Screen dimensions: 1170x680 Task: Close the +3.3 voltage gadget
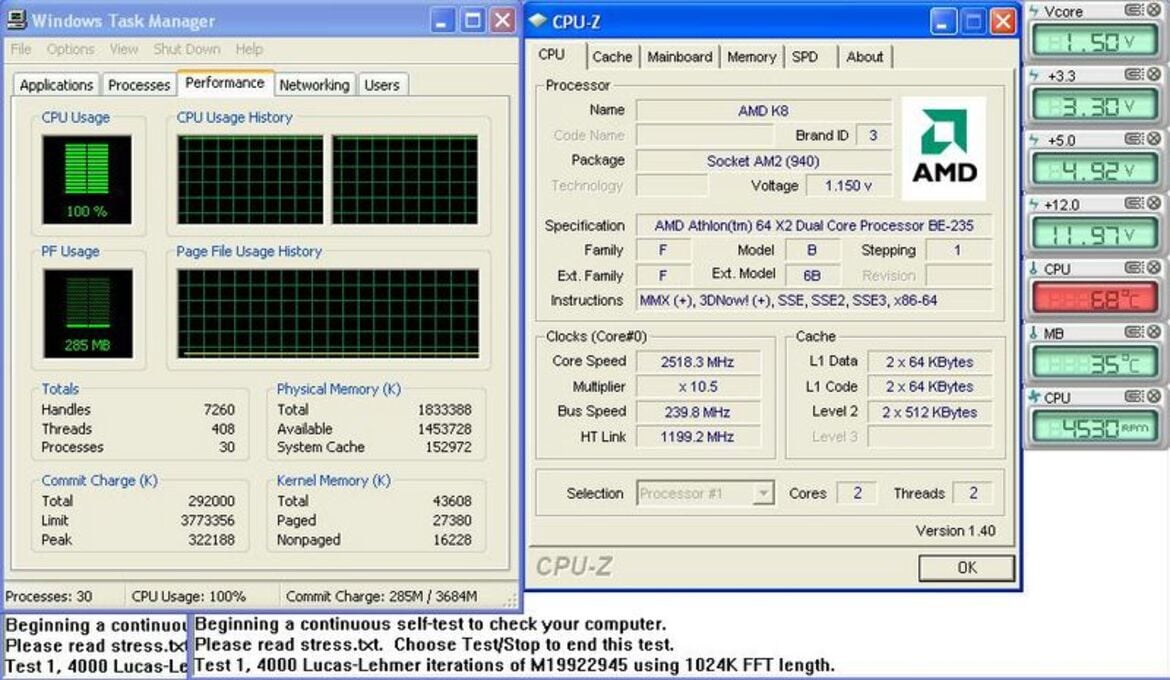coord(1153,74)
